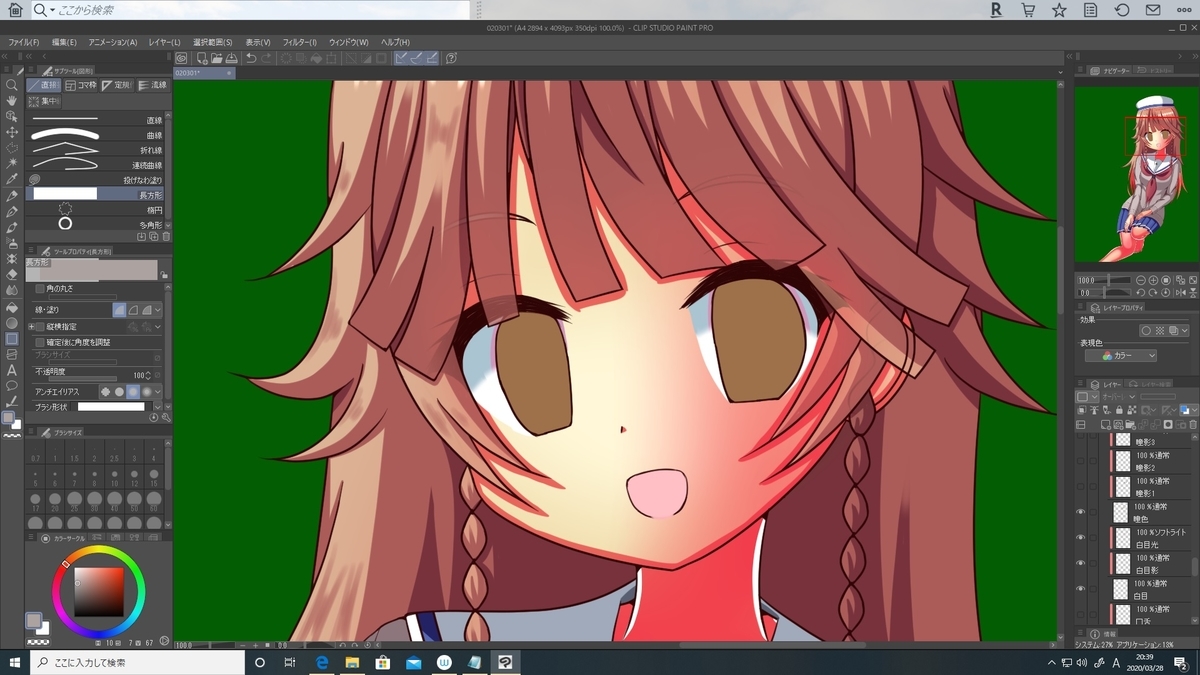Open the ファイル(F) menu
Viewport: 1200px width, 675px height.
24,42
